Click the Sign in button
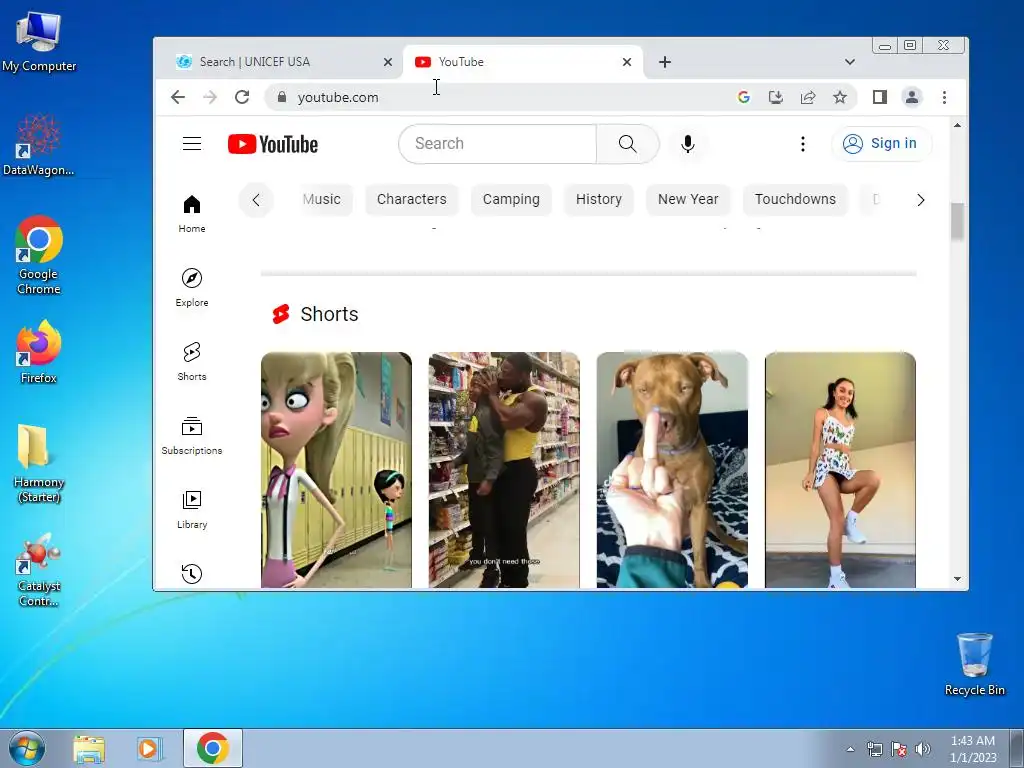Image resolution: width=1024 pixels, height=768 pixels. (x=881, y=144)
